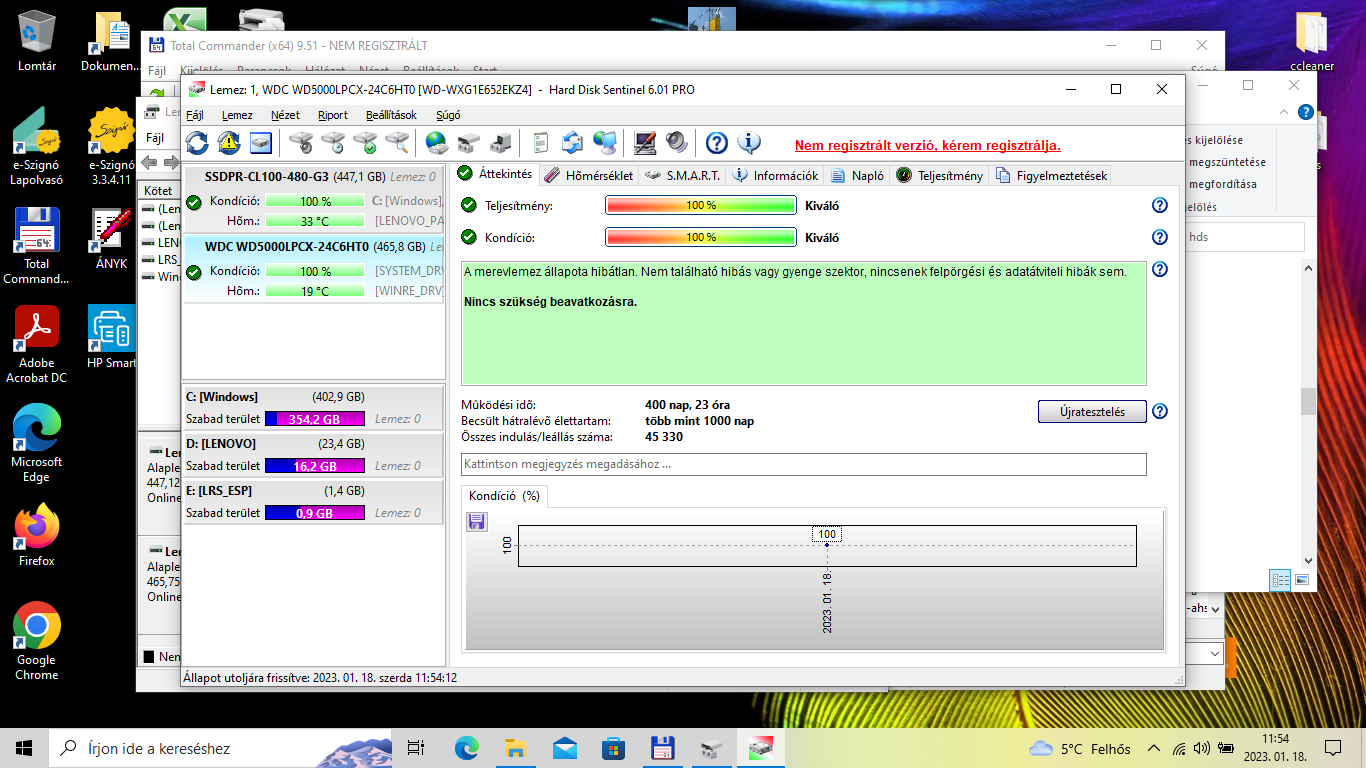The width and height of the screenshot is (1366, 768).
Task: Open the Nézet menu
Action: pyautogui.click(x=286, y=115)
